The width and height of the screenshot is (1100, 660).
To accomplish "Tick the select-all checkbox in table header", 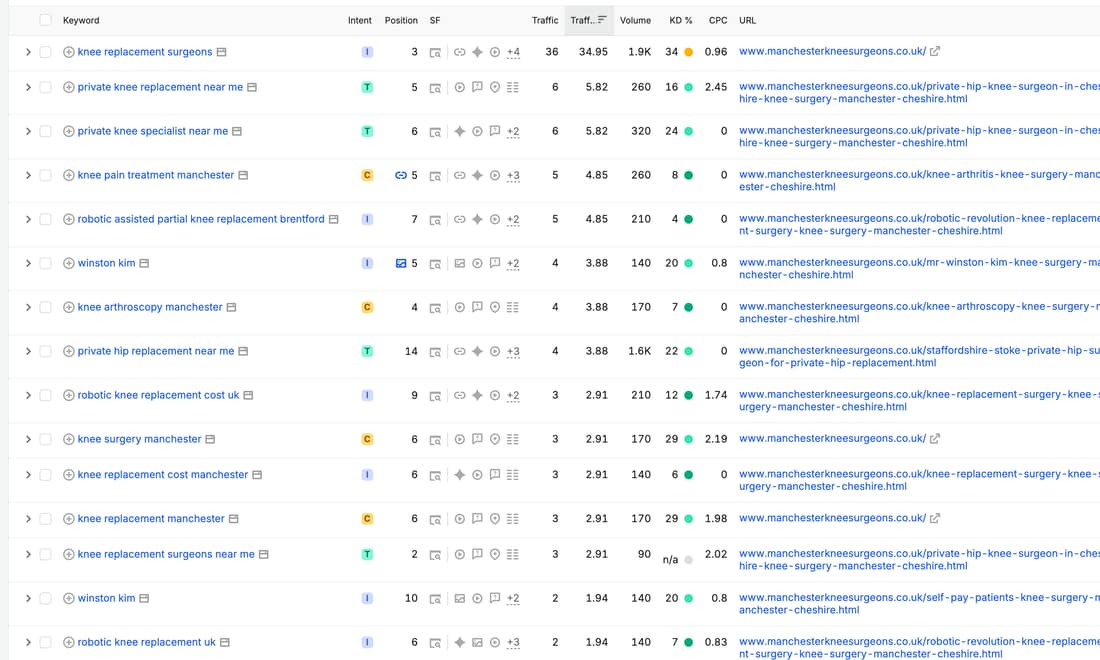I will (46, 20).
